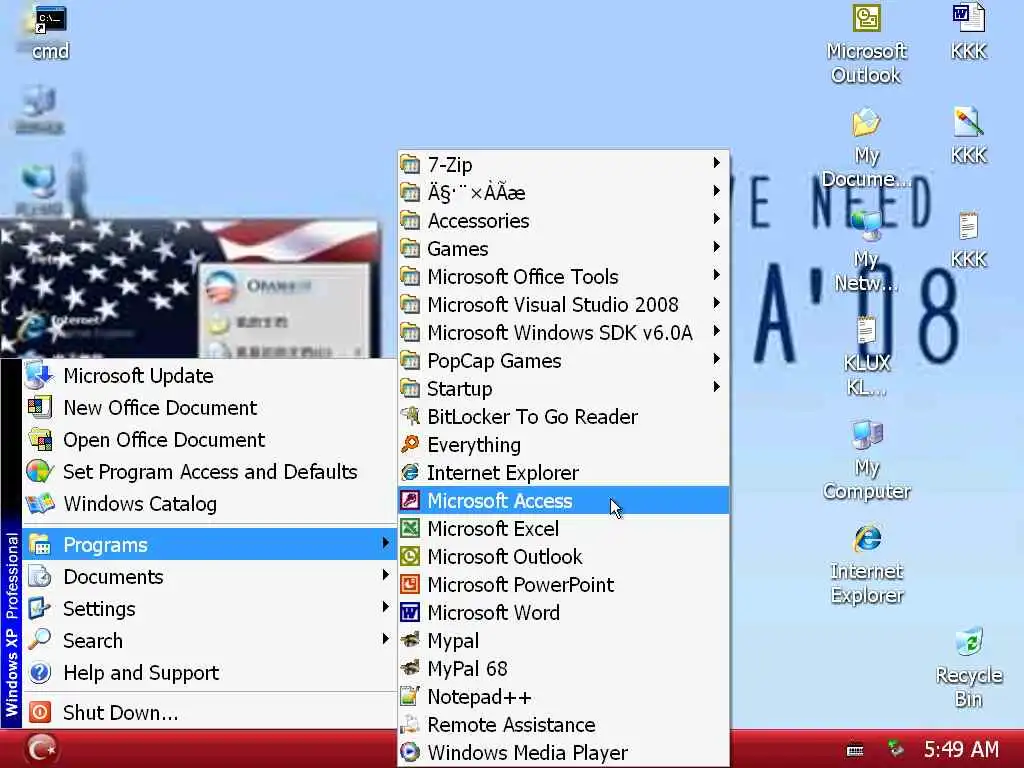The width and height of the screenshot is (1024, 768).
Task: Open the Settings menu entry
Action: pyautogui.click(x=209, y=609)
